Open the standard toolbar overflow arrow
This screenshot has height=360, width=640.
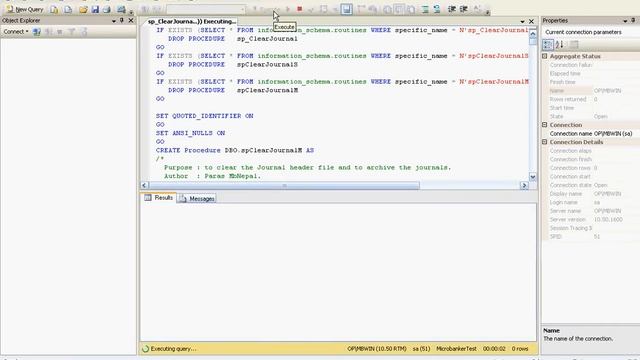pos(131,11)
